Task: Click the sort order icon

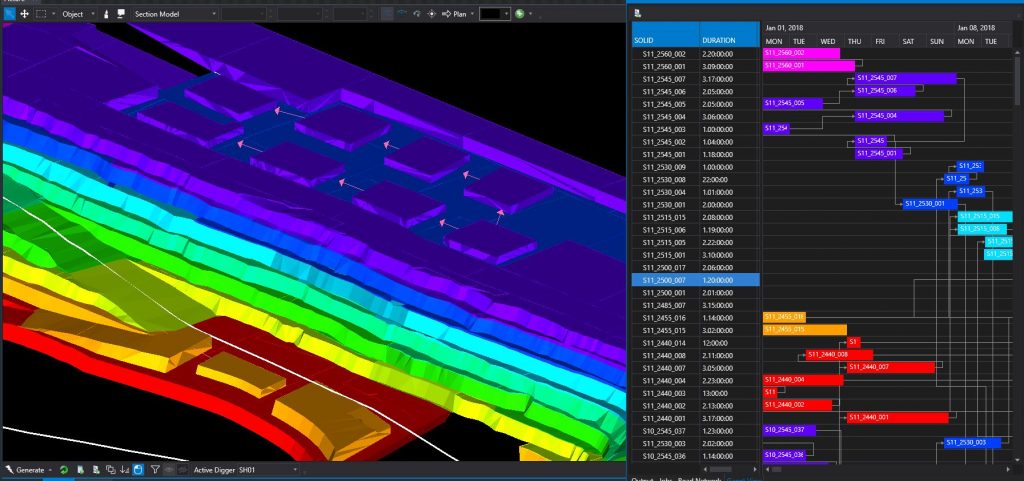Action: pos(124,469)
